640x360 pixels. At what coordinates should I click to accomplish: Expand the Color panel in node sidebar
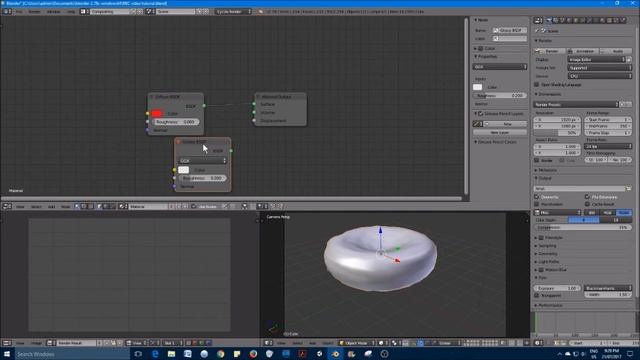coord(475,48)
